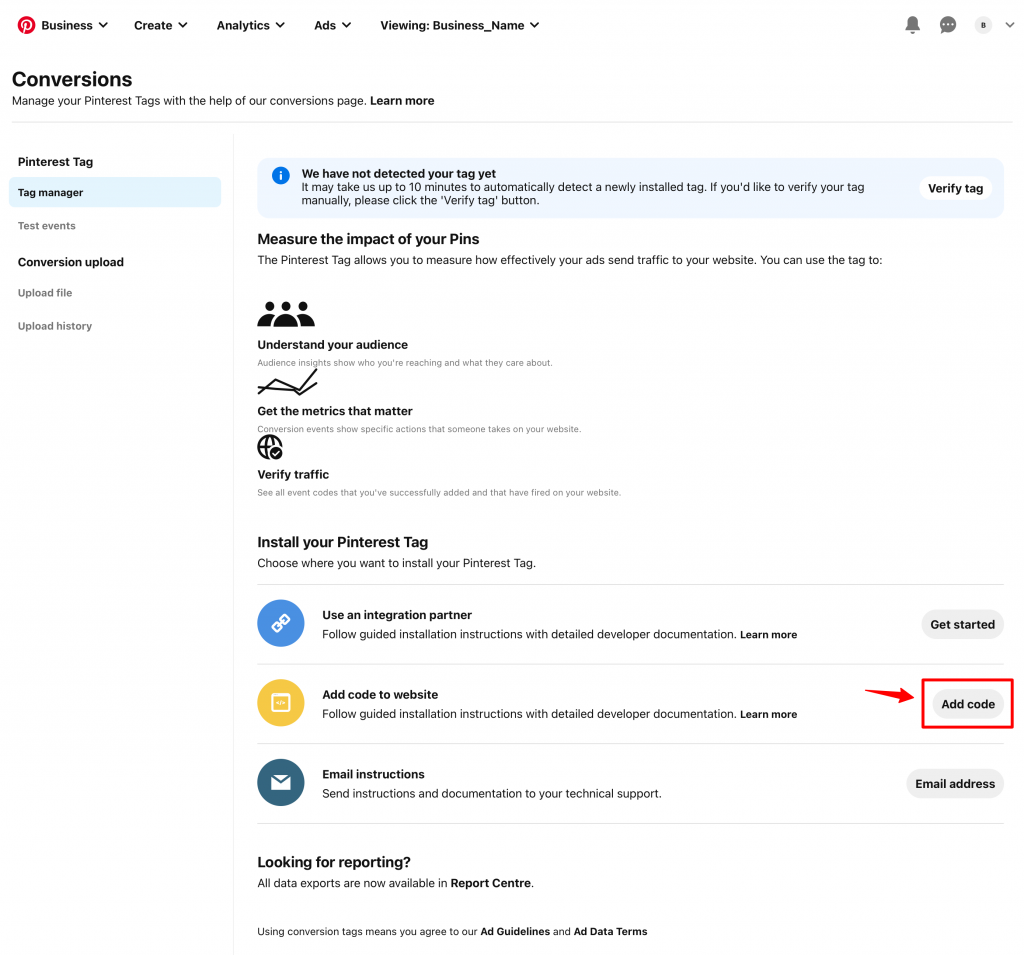
Task: Click the Pinterest Tag sidebar heading
Action: click(56, 162)
